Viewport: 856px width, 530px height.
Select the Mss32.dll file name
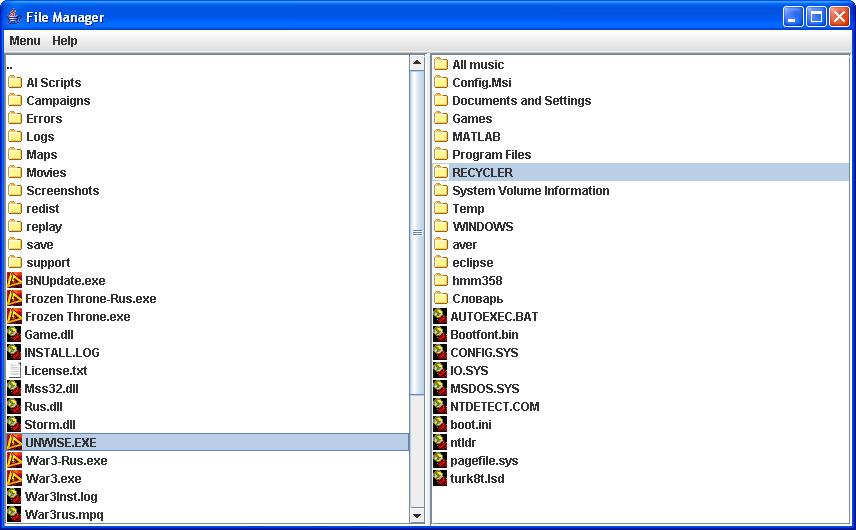(51, 389)
